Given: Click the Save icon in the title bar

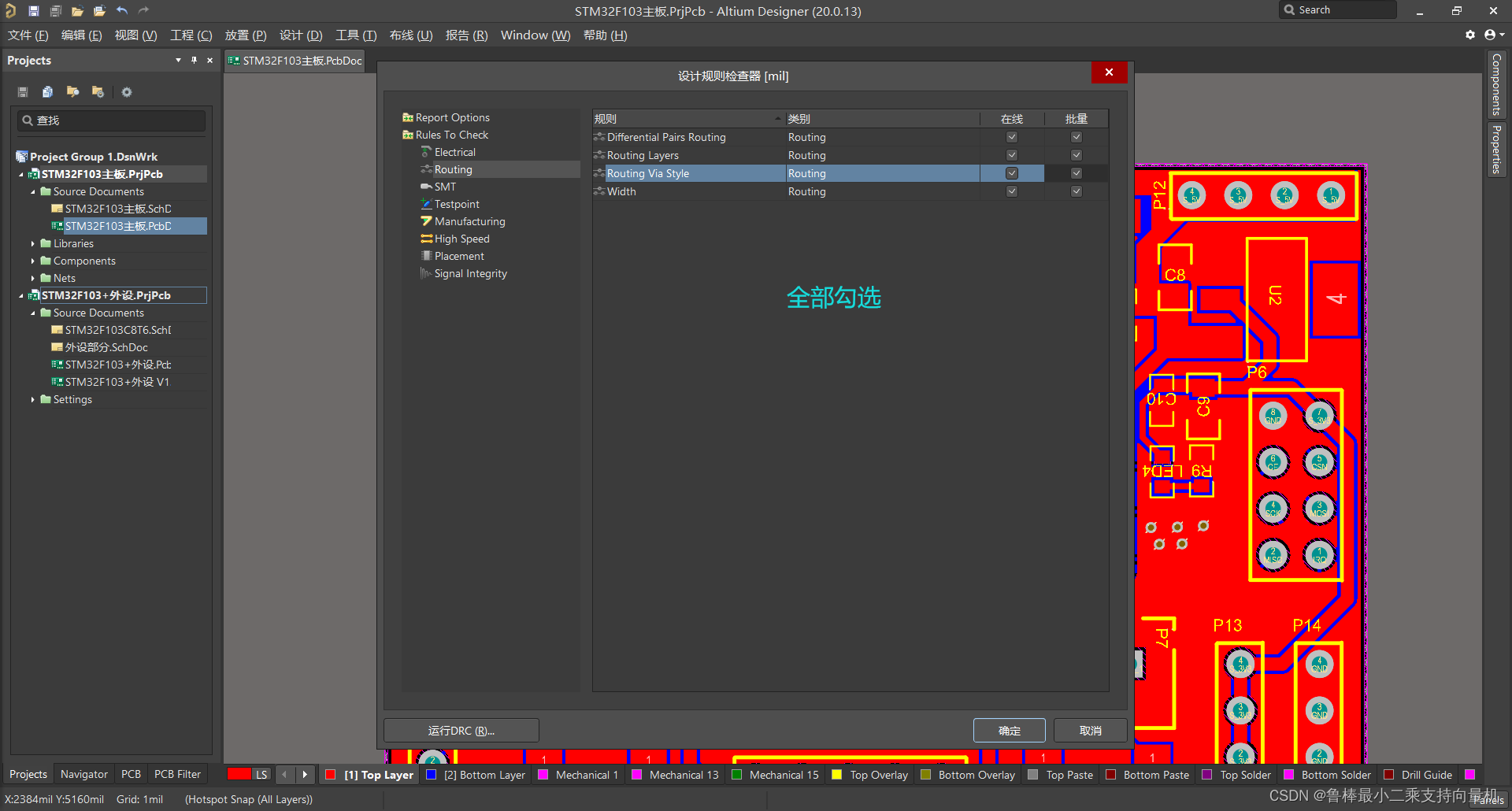Looking at the screenshot, I should [34, 11].
